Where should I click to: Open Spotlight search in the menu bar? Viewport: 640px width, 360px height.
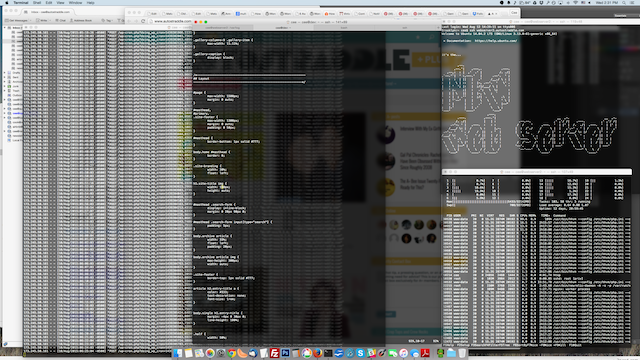point(624,2)
